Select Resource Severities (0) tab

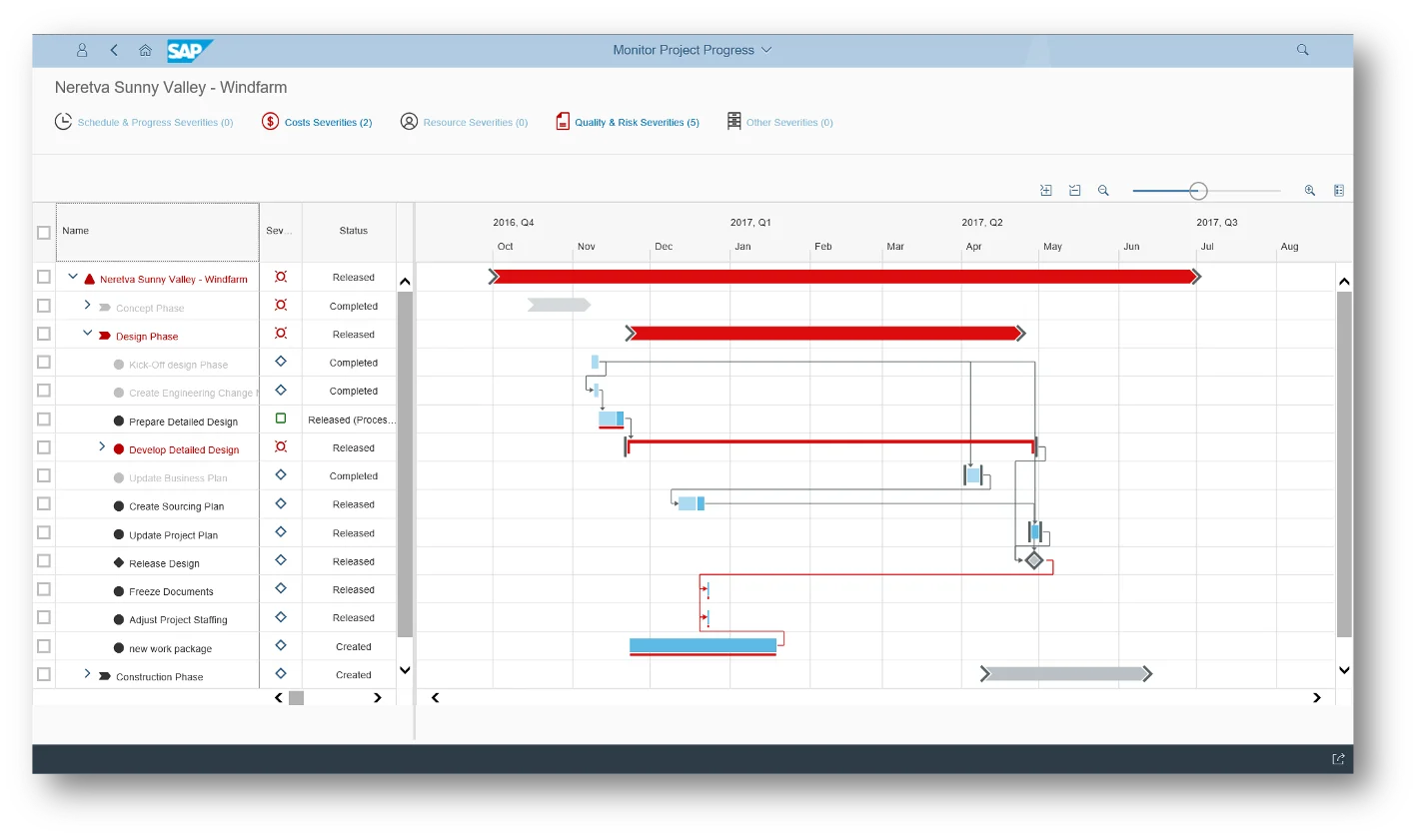coord(464,122)
